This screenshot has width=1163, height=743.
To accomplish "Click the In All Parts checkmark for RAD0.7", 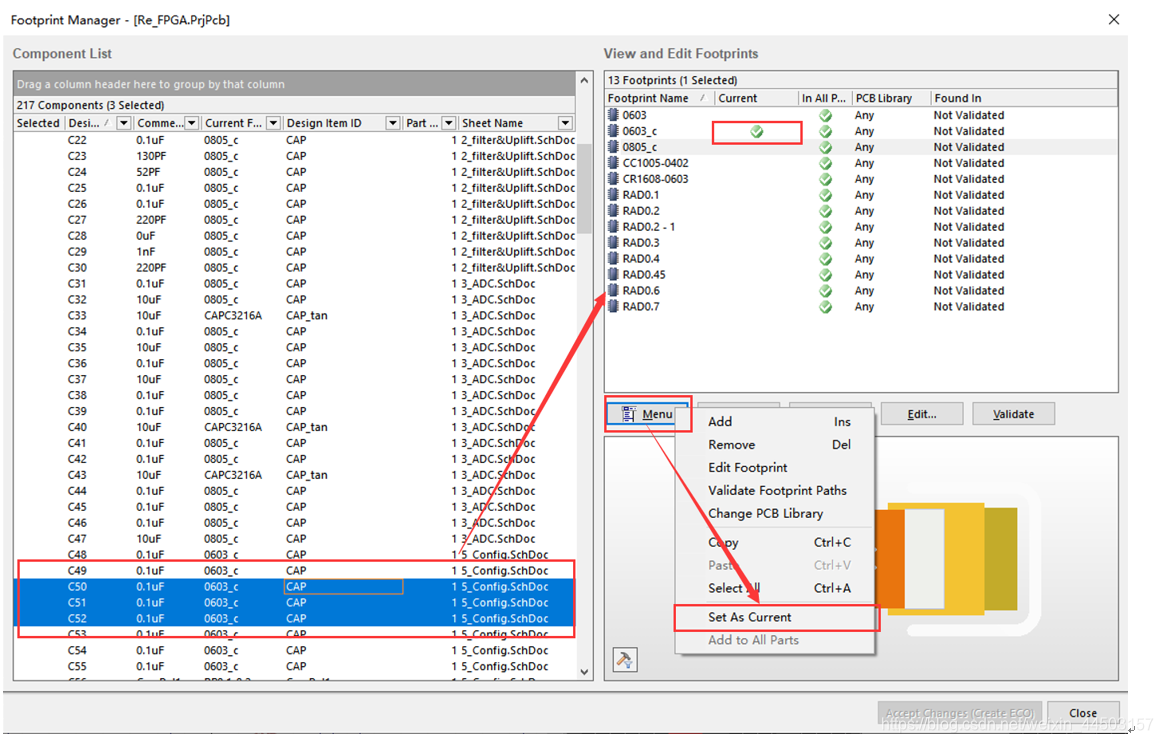I will (825, 307).
